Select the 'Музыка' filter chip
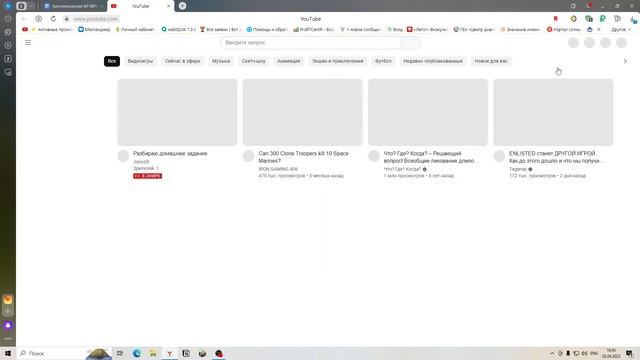Screen dimensions: 640x360 221,61
